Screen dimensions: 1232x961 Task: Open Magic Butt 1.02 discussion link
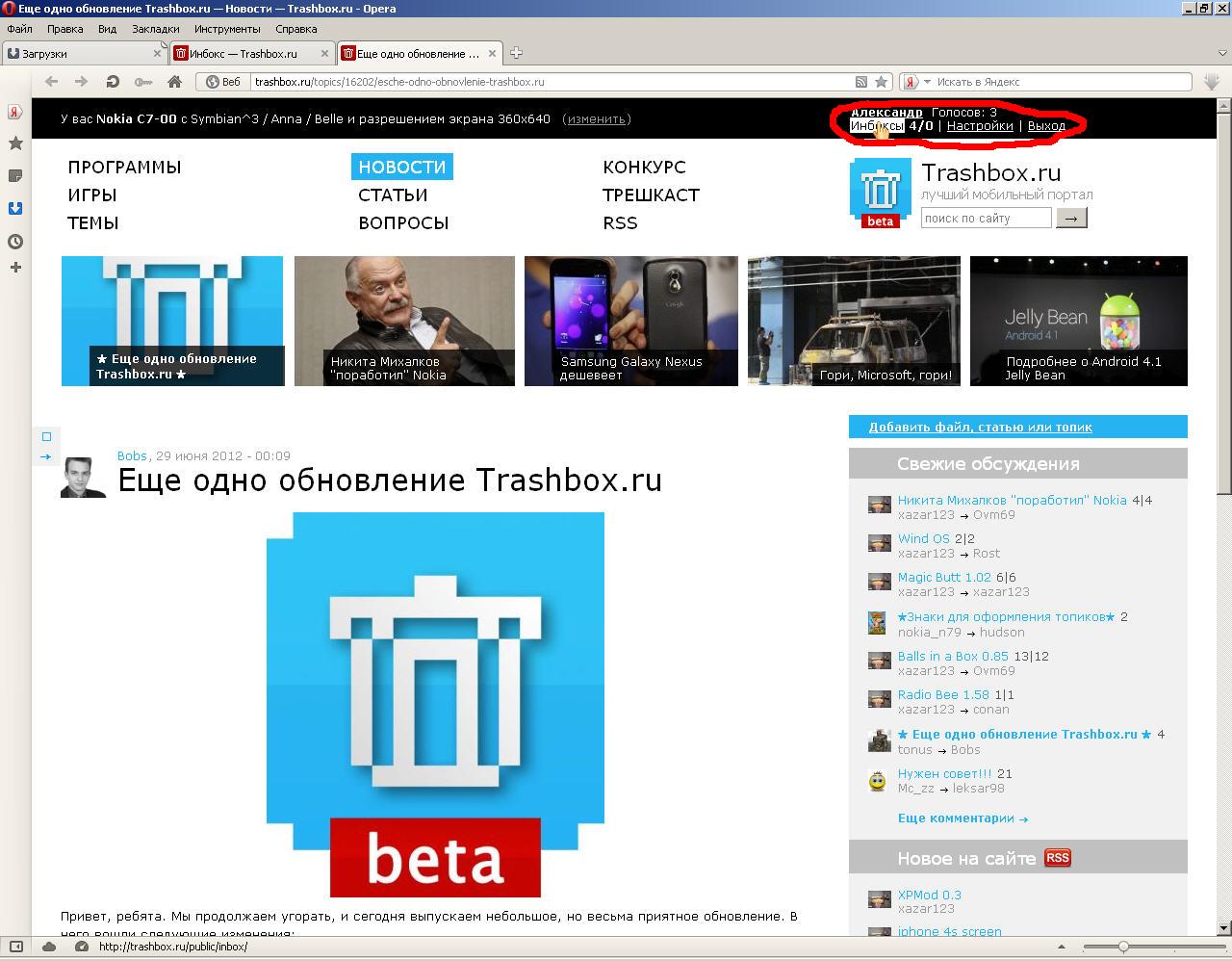click(x=944, y=578)
